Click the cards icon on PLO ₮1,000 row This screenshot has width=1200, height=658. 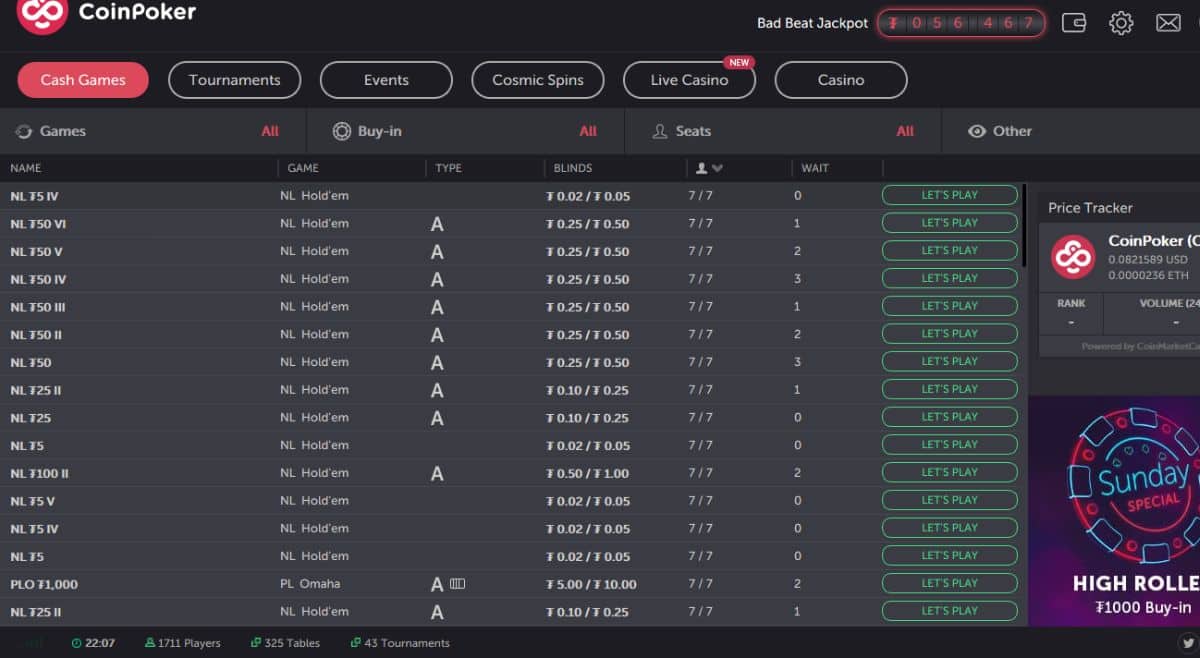458,583
